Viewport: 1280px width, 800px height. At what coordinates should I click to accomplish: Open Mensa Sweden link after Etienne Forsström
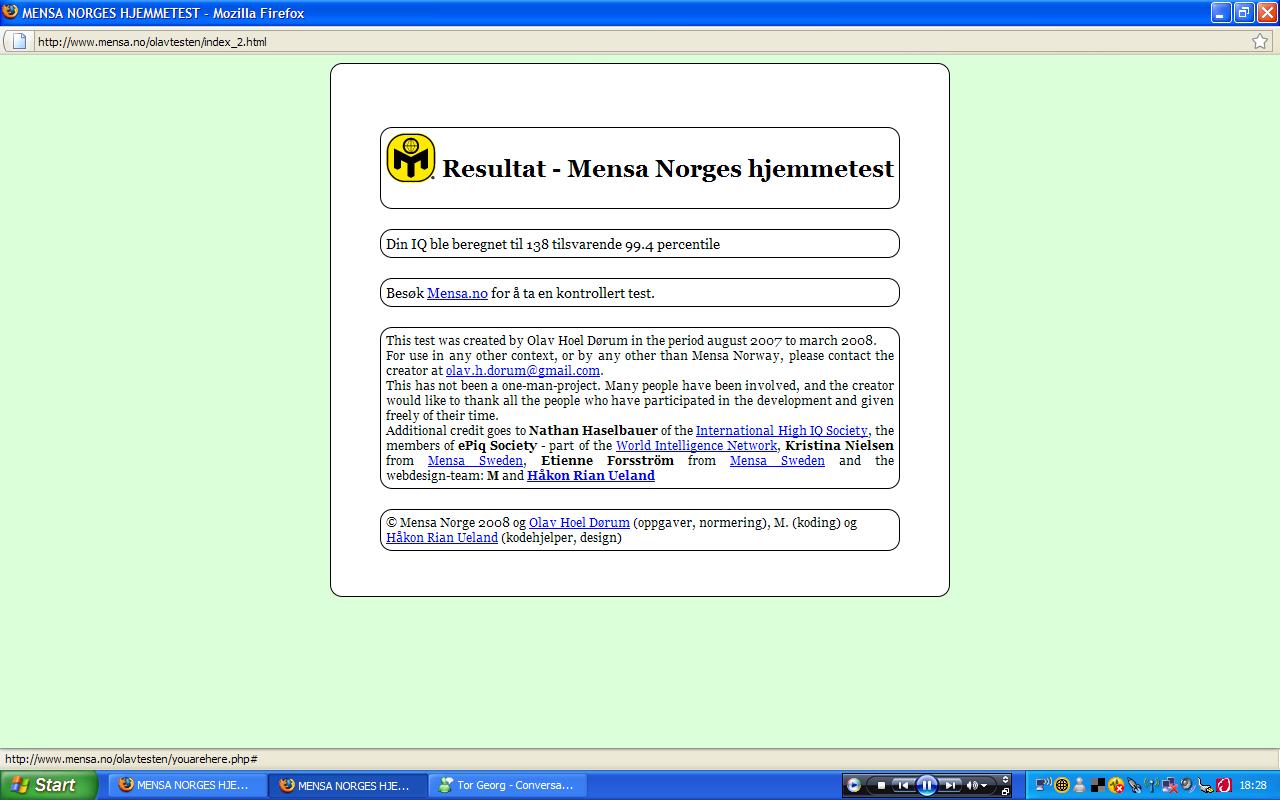point(777,460)
